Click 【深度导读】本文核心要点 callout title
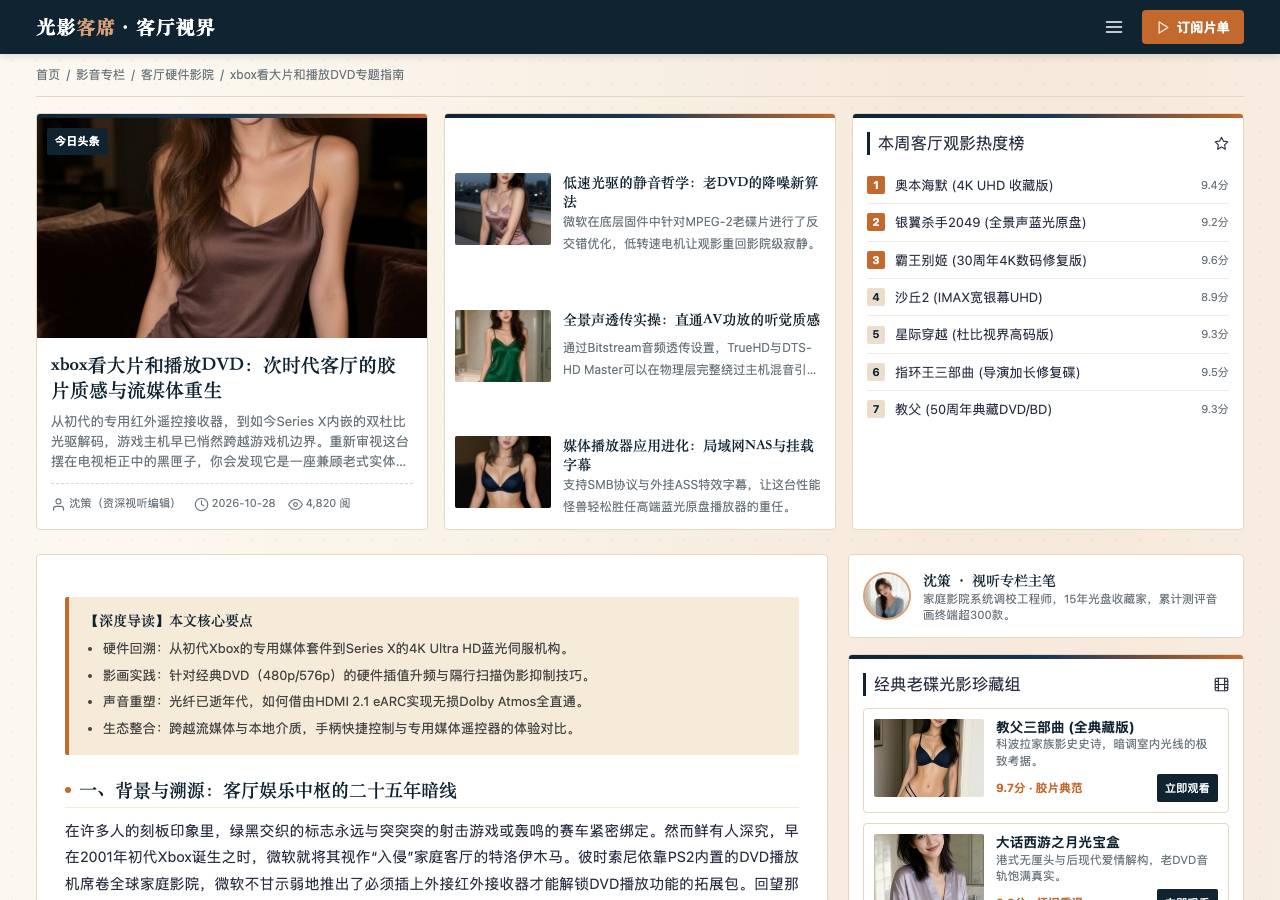 coord(170,620)
